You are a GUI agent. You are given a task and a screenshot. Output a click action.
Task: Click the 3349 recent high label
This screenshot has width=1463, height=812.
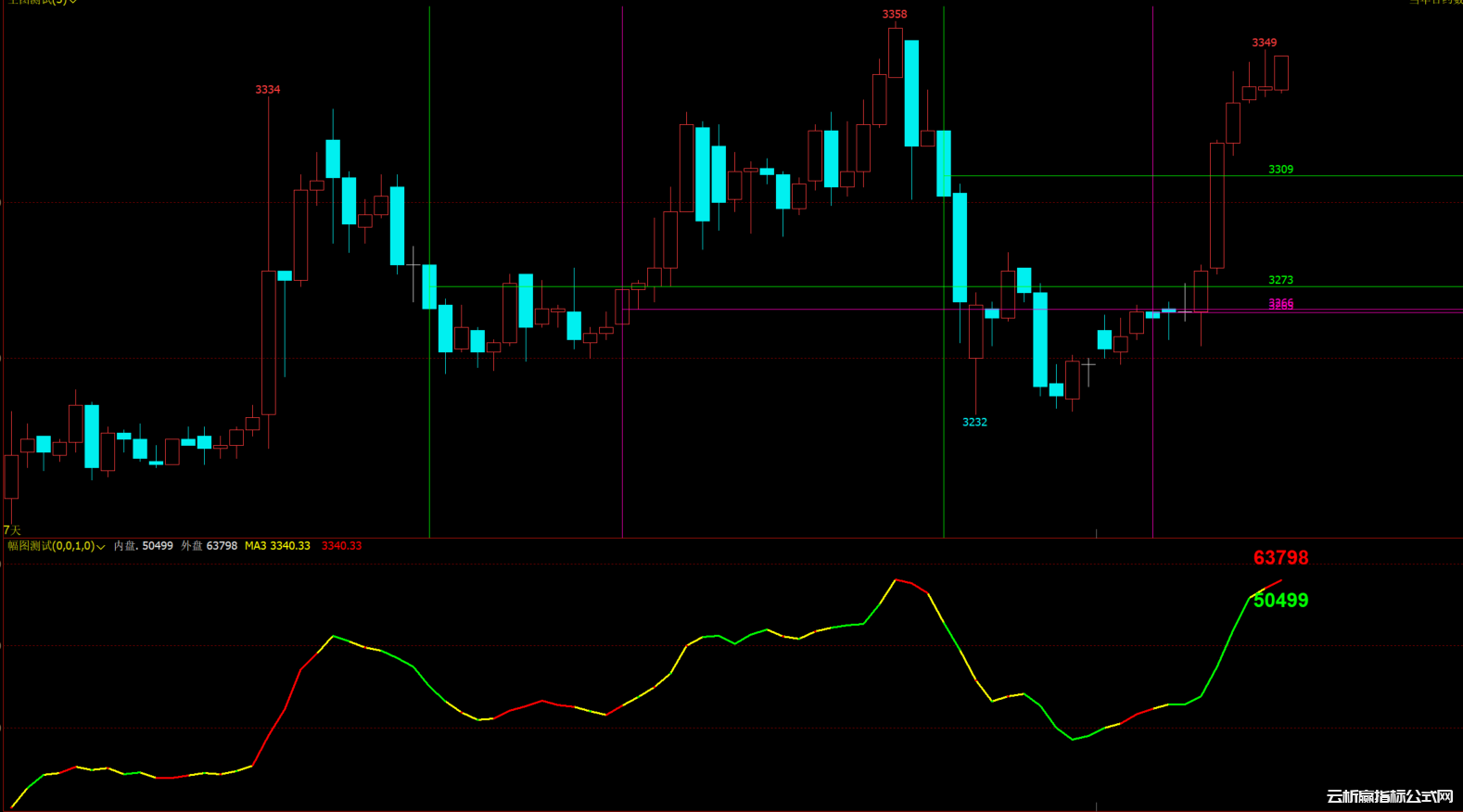[x=1265, y=43]
